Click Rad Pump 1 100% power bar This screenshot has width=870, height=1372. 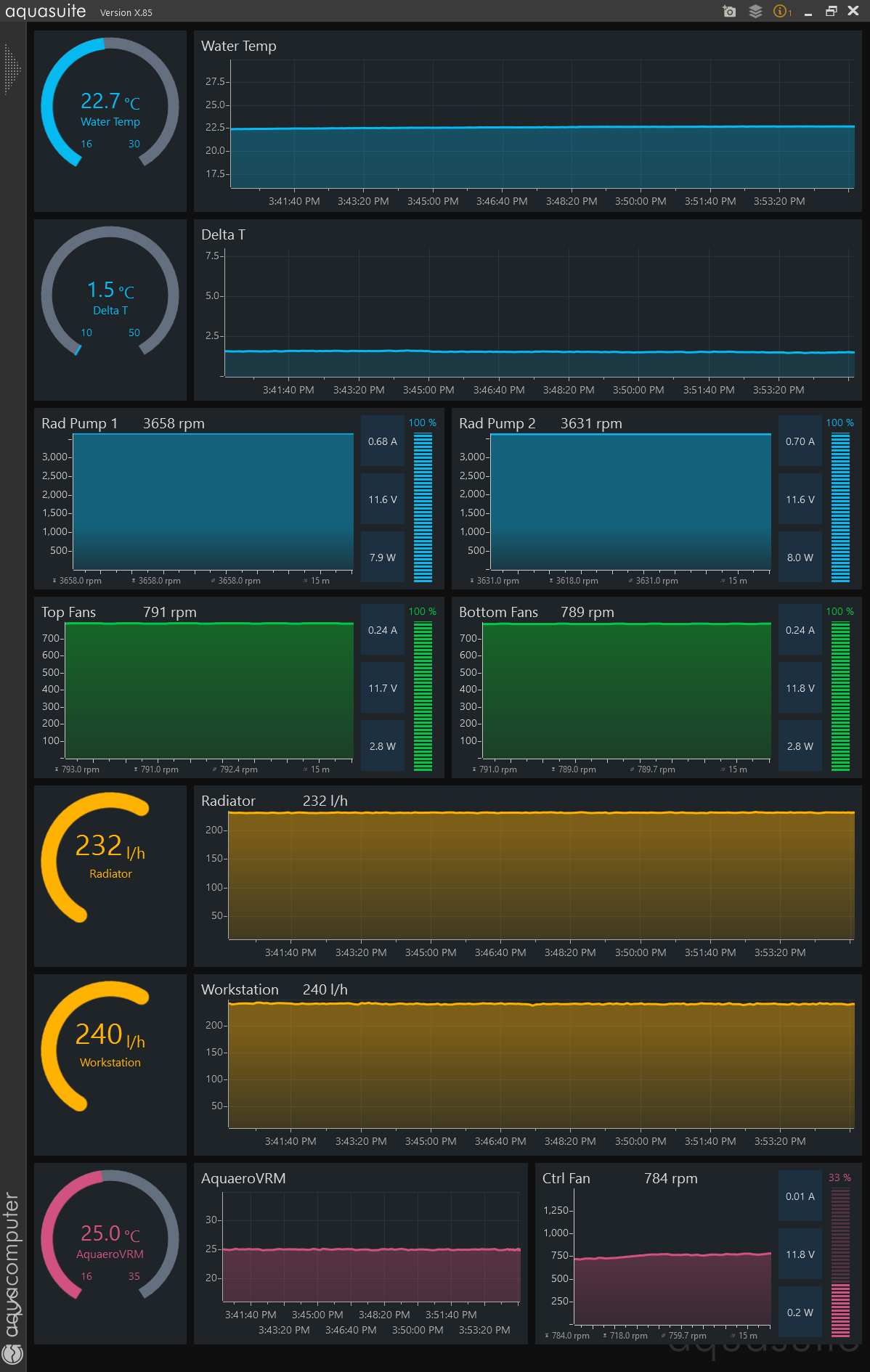point(423,507)
